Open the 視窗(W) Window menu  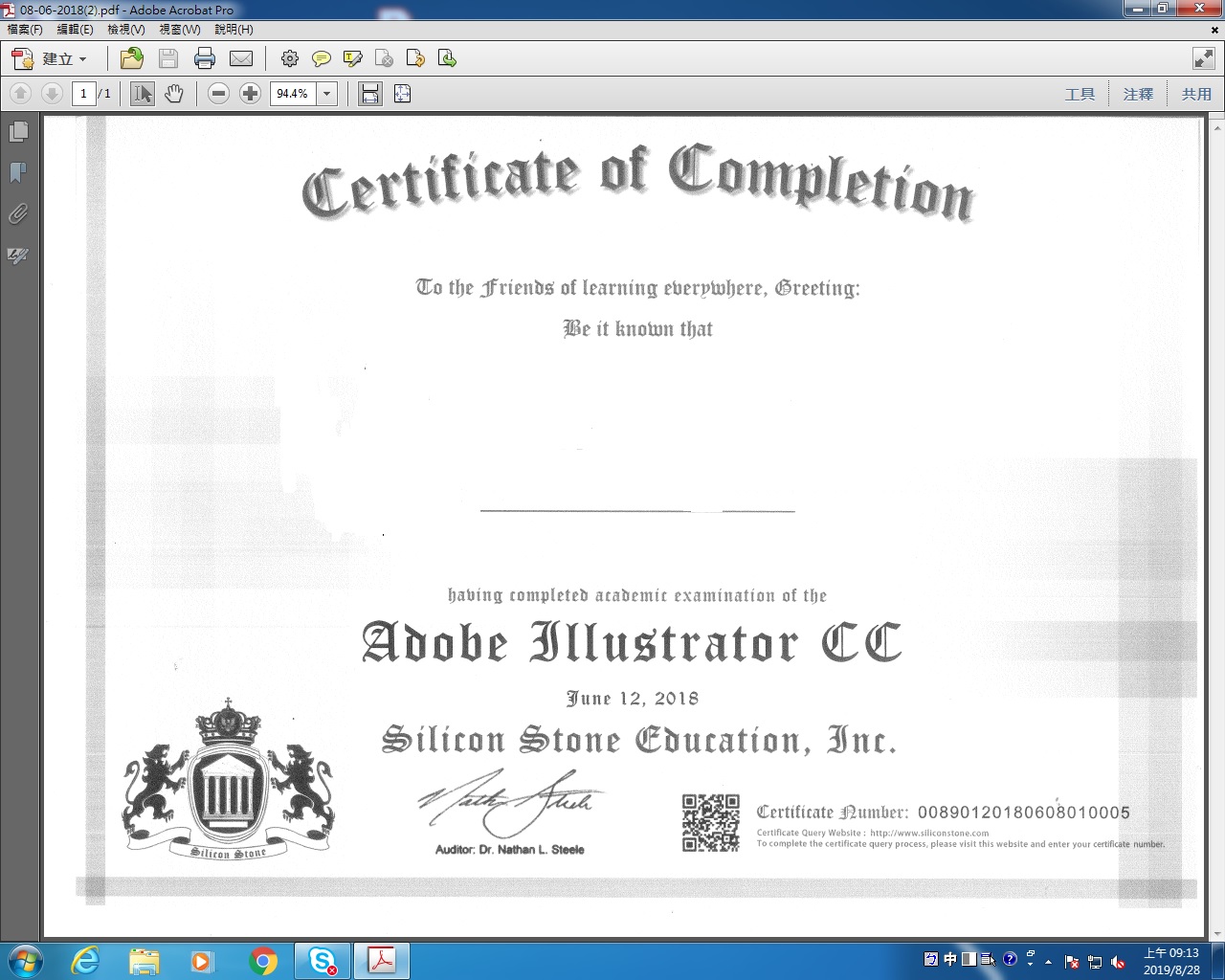tap(180, 30)
